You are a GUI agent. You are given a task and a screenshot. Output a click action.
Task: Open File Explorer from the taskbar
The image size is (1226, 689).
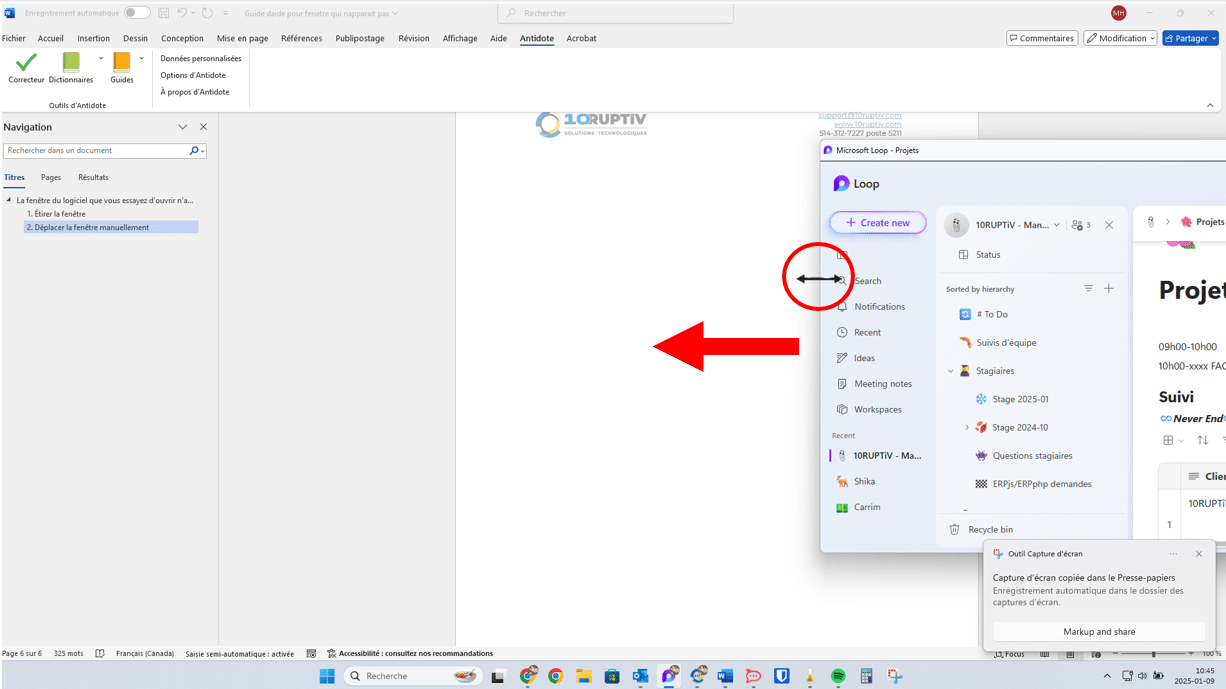click(x=583, y=676)
